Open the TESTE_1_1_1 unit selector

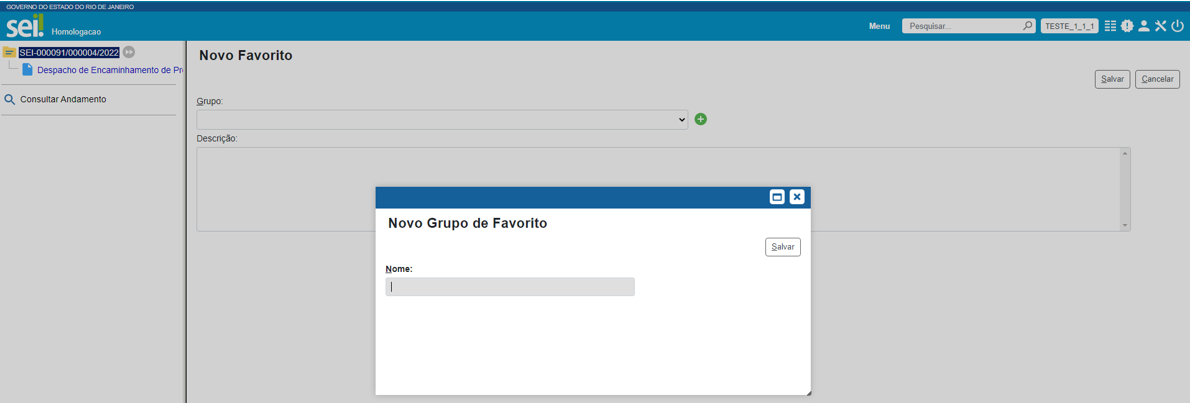tap(1069, 26)
